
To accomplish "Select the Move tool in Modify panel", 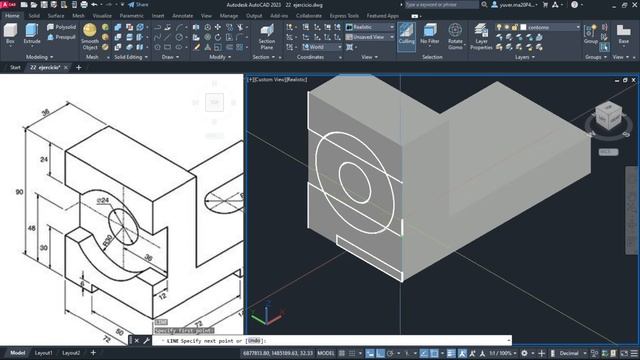I will point(218,27).
